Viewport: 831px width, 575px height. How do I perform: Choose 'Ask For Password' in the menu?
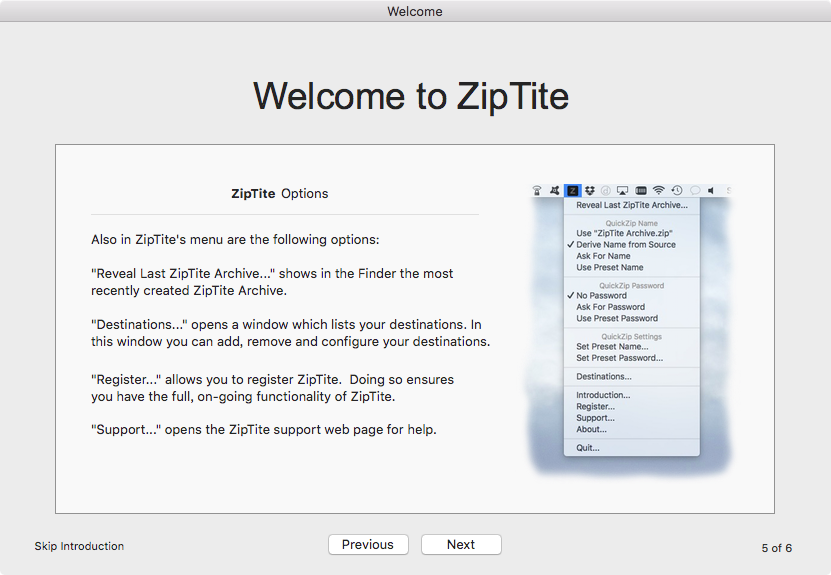(611, 307)
